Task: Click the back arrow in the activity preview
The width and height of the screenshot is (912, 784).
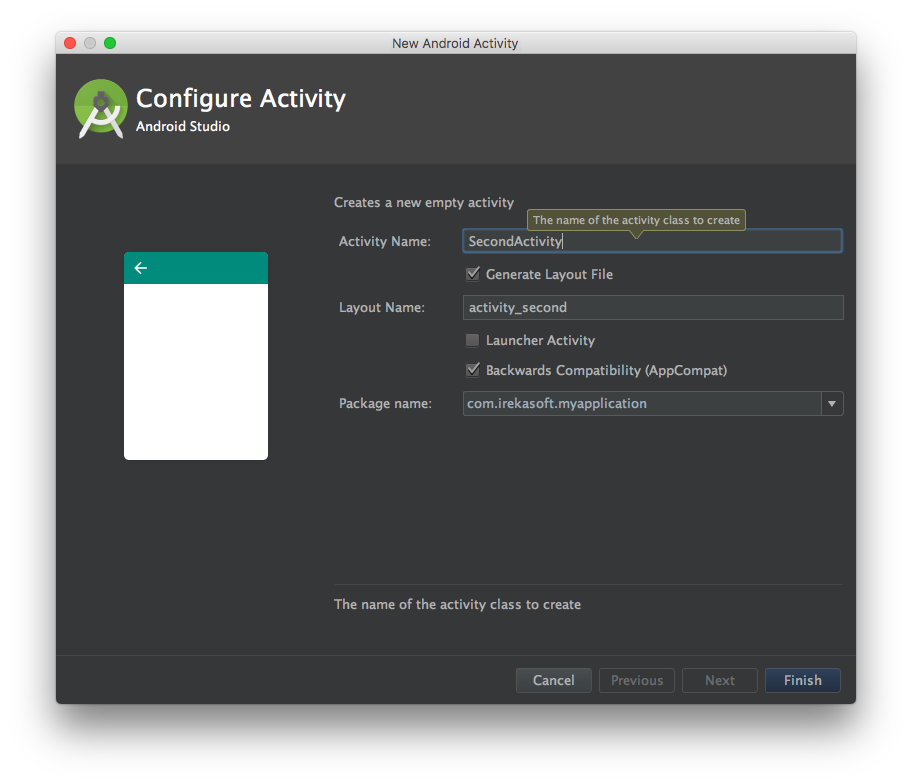Action: click(141, 268)
